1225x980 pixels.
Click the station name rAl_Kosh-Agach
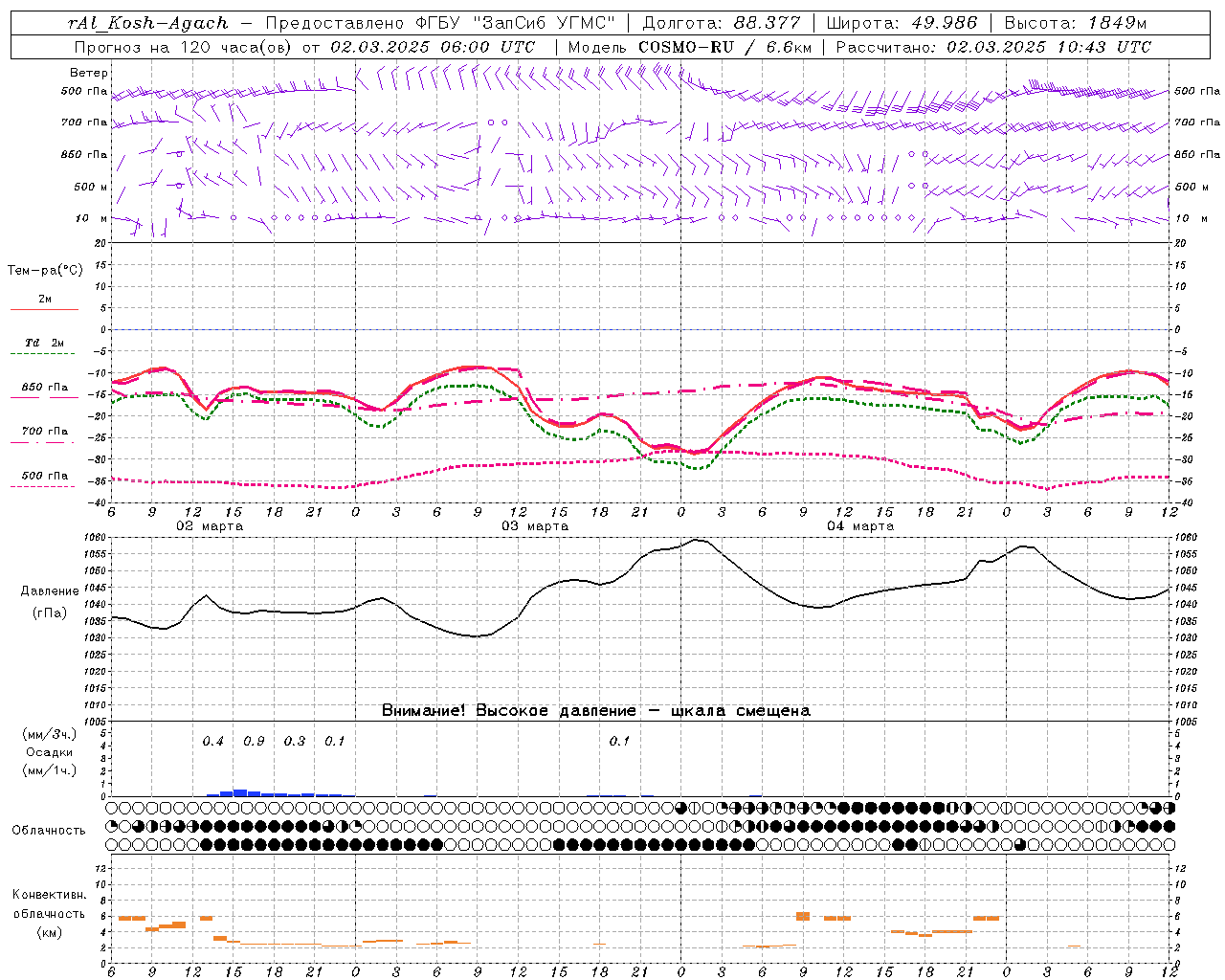point(148,23)
